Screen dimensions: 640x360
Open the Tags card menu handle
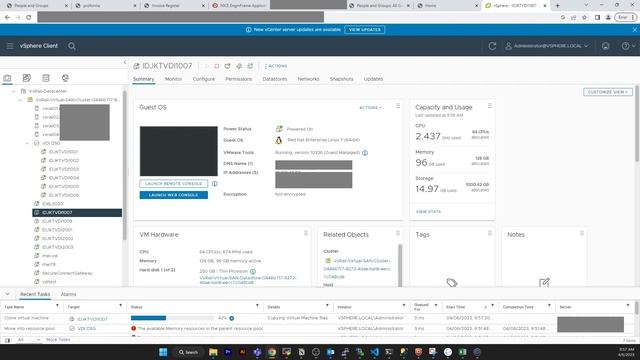tap(490, 233)
